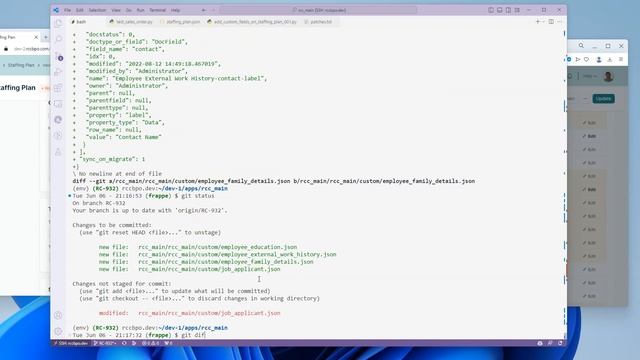Open Help dropdown in right browser page
This screenshot has height=360, width=640.
589,76
